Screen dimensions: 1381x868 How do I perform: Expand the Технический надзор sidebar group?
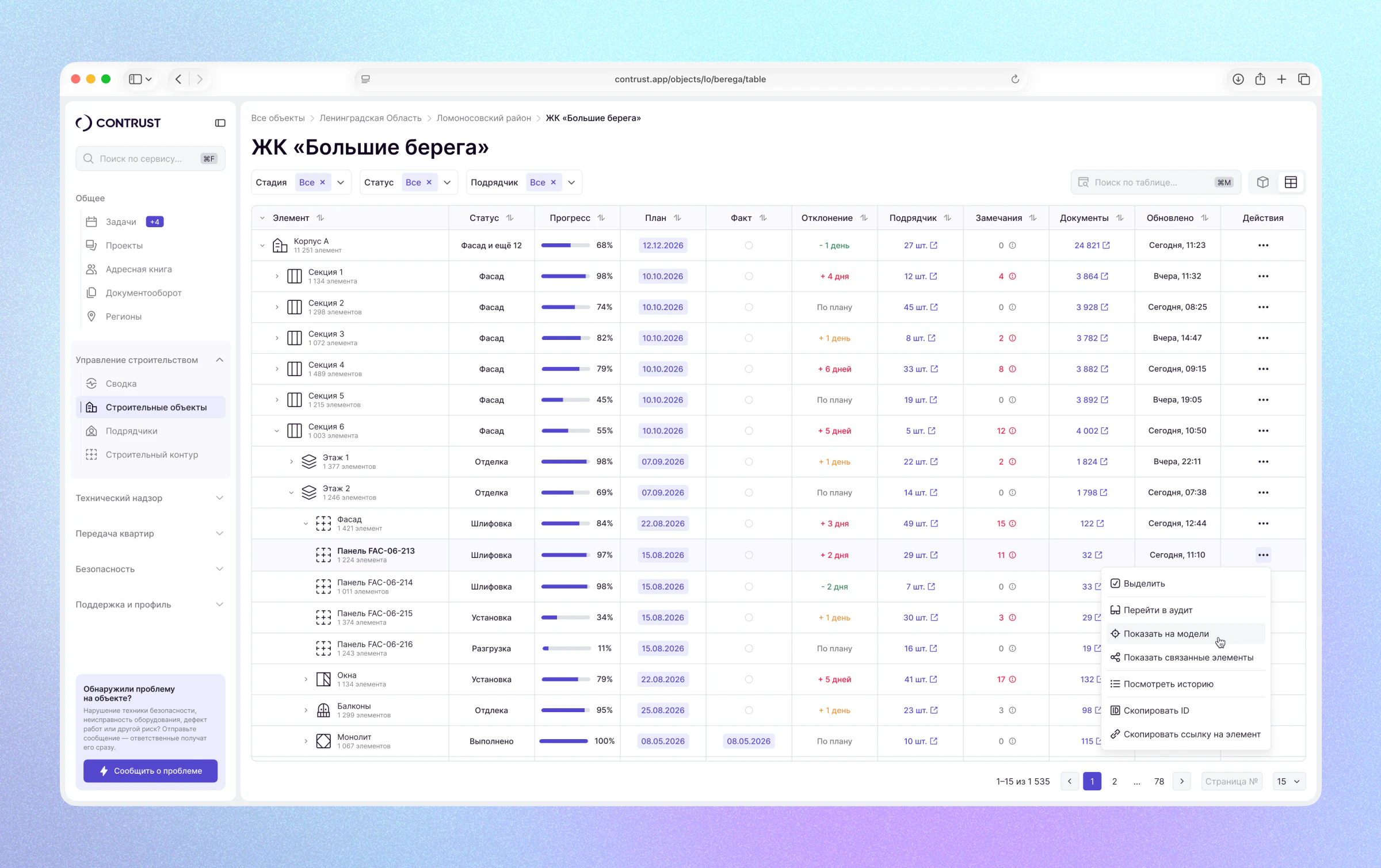219,498
